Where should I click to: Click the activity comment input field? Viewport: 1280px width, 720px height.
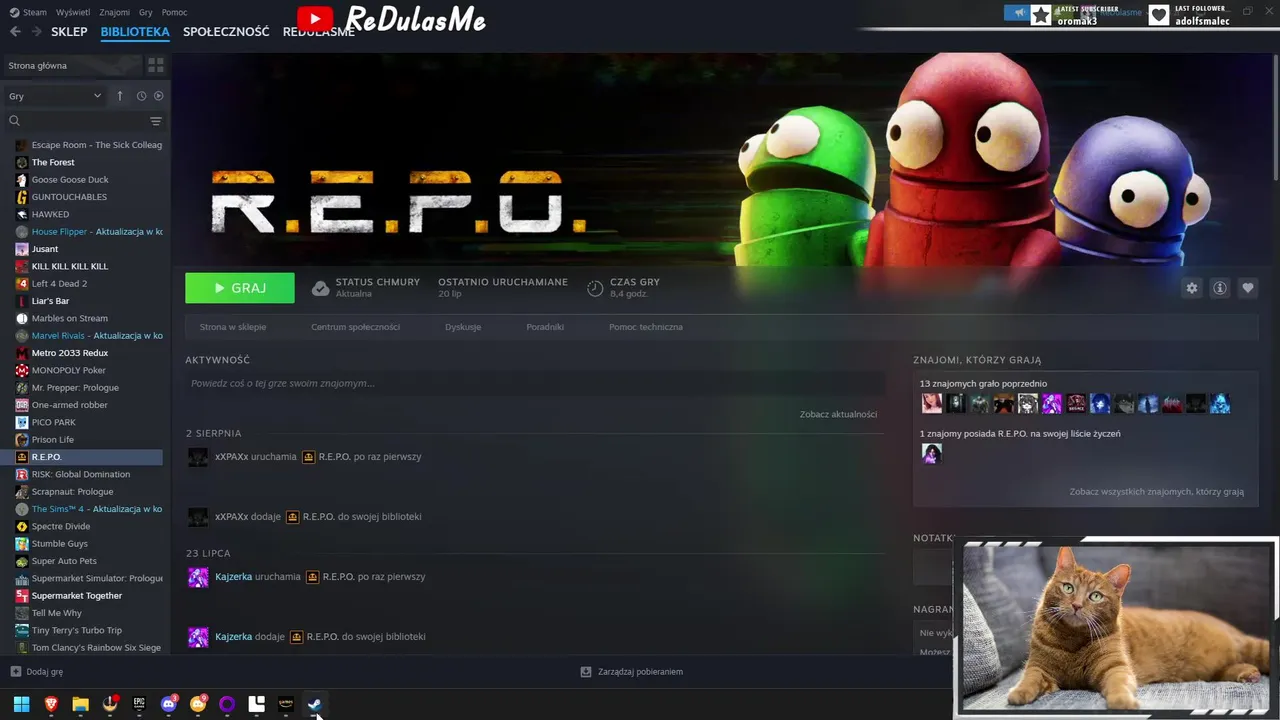click(x=535, y=383)
